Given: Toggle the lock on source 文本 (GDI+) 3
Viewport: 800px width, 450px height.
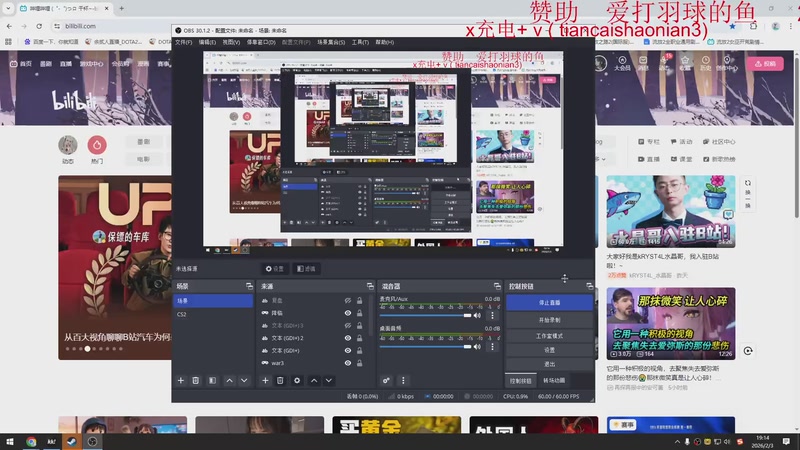Looking at the screenshot, I should click(x=359, y=326).
